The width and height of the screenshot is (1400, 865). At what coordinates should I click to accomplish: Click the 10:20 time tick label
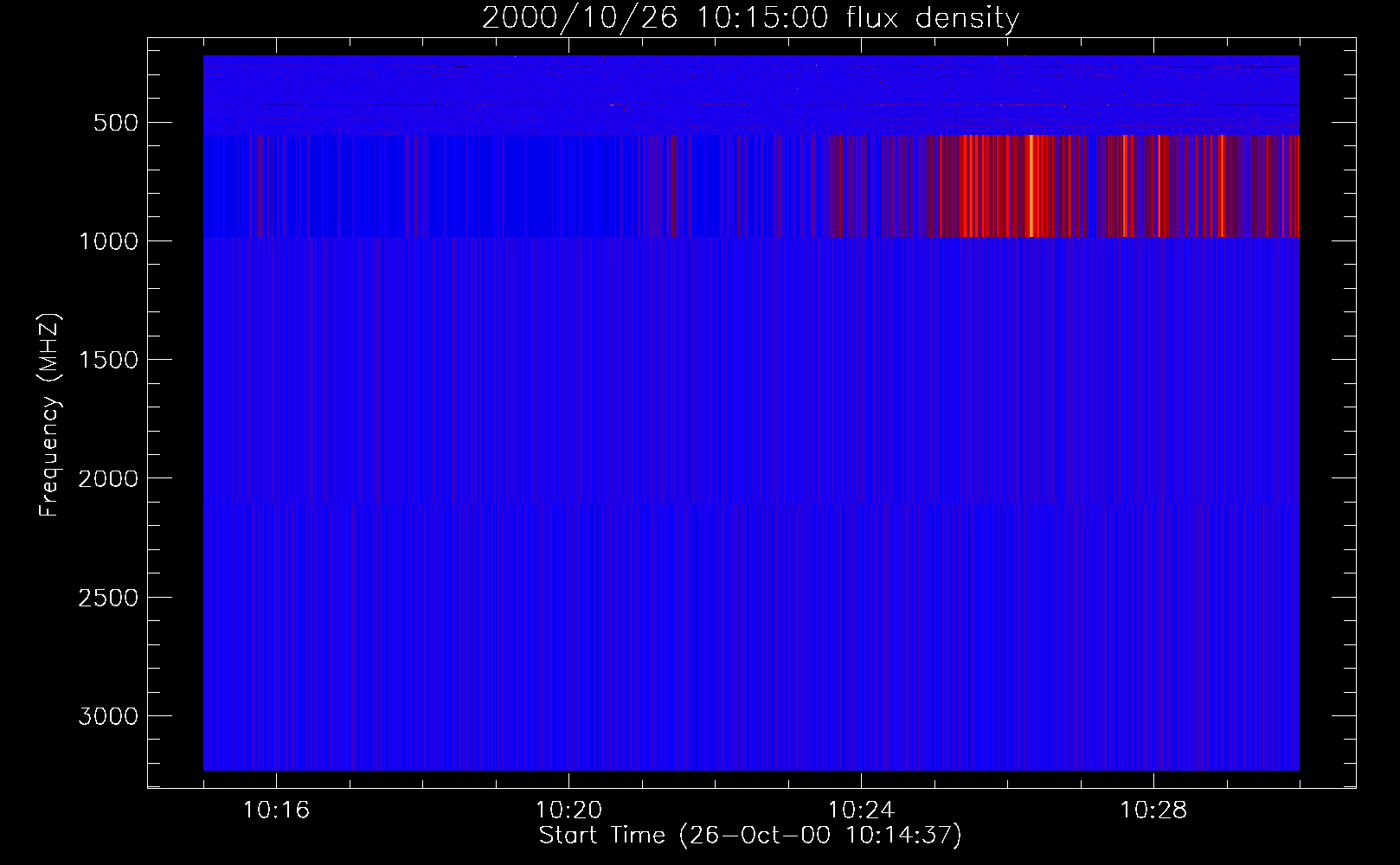click(568, 811)
